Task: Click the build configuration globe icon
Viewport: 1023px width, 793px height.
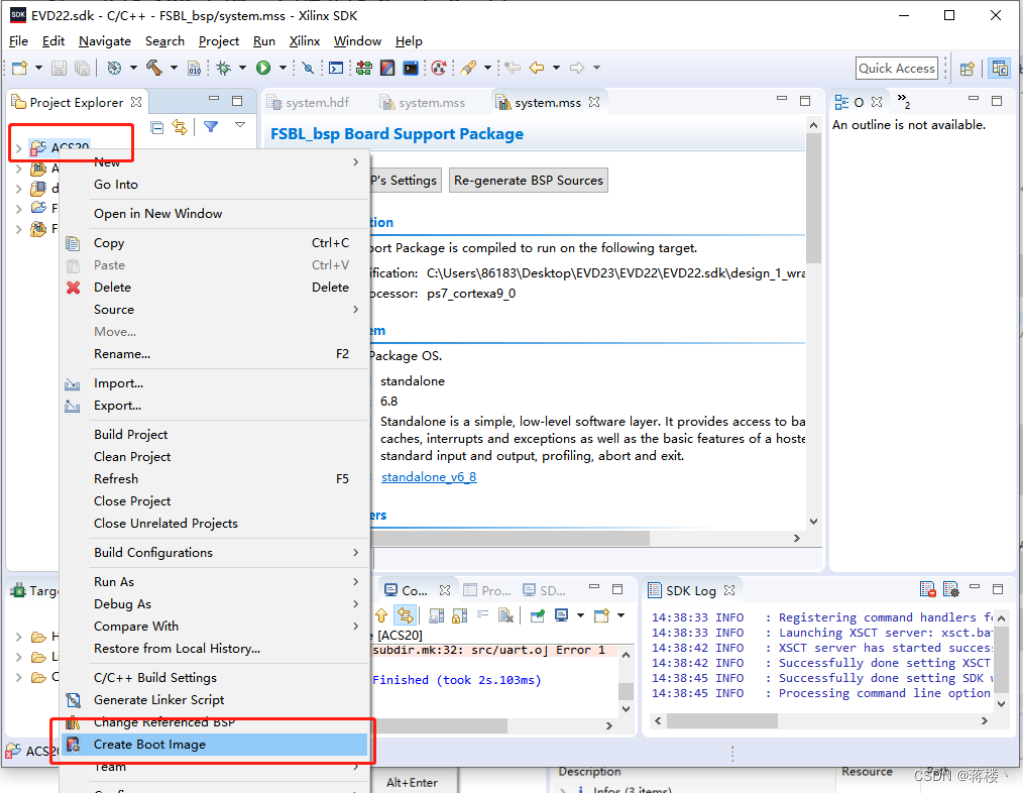Action: click(114, 67)
